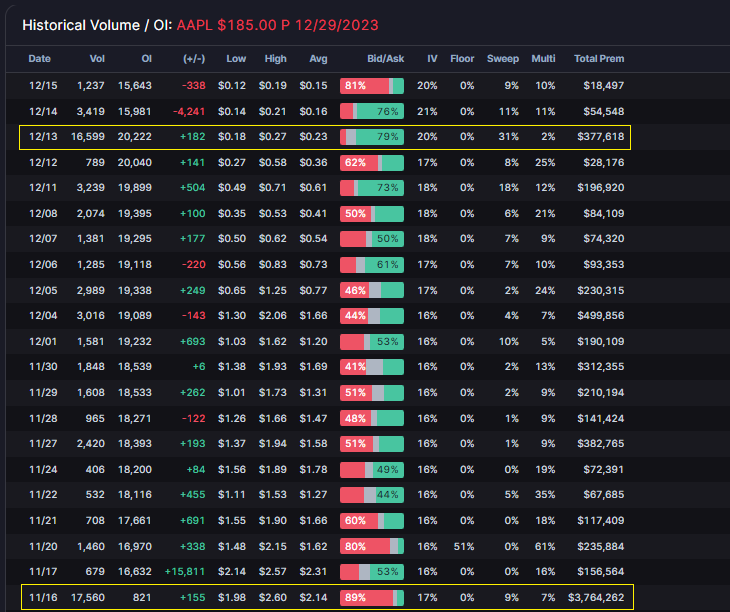The height and width of the screenshot is (612, 730).
Task: Click the Floor column header
Action: pos(462,59)
